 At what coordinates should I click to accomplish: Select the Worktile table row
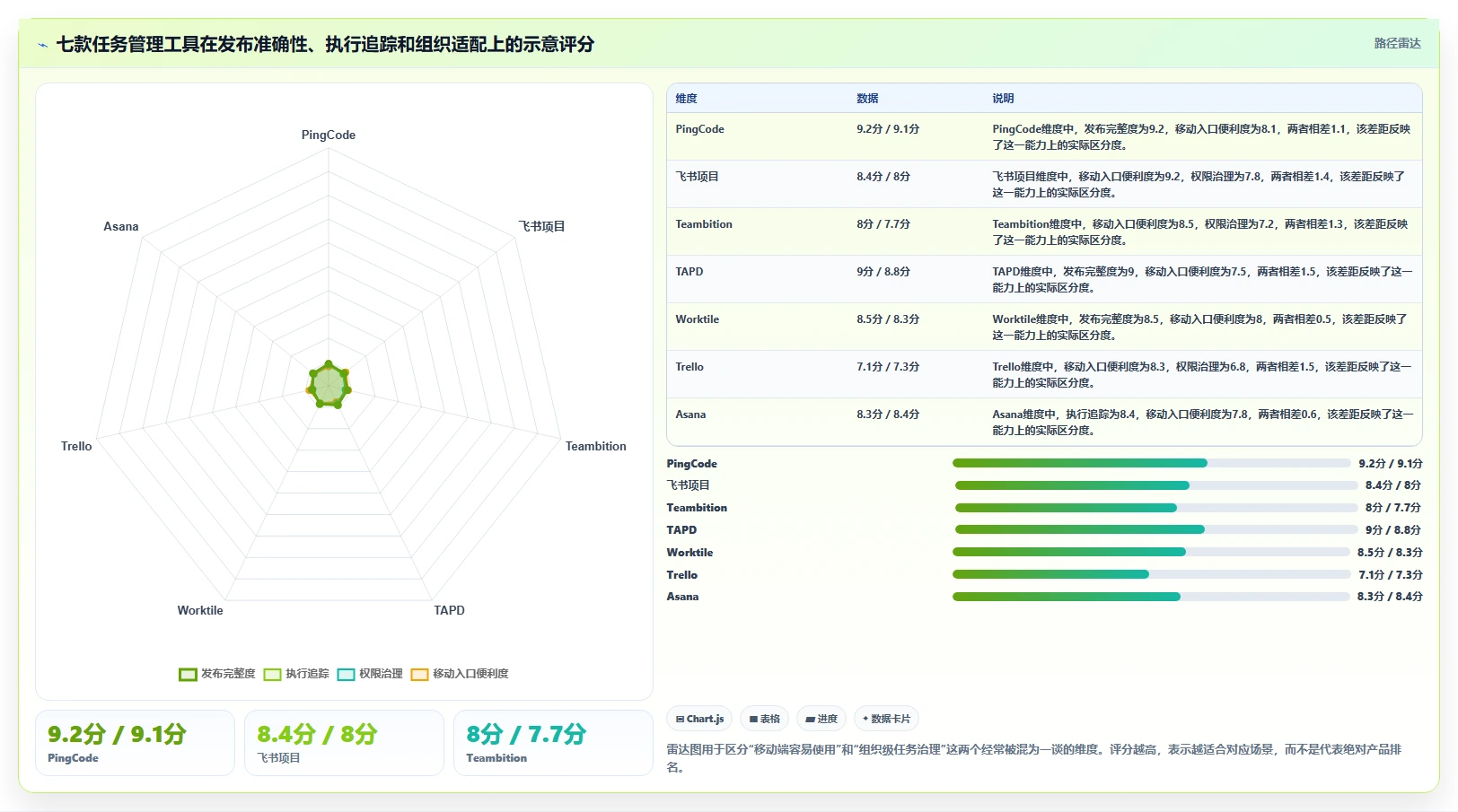tap(1044, 327)
